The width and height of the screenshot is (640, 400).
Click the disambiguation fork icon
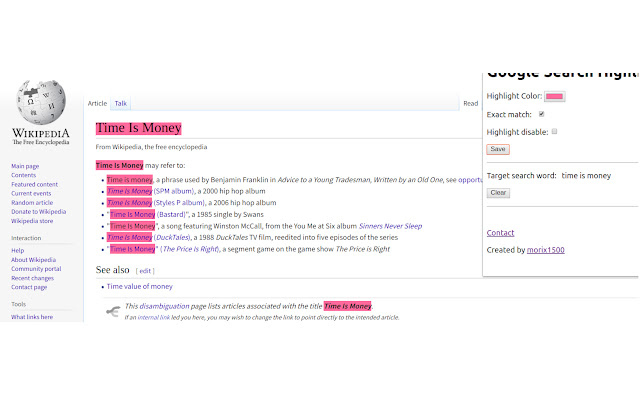tap(113, 311)
